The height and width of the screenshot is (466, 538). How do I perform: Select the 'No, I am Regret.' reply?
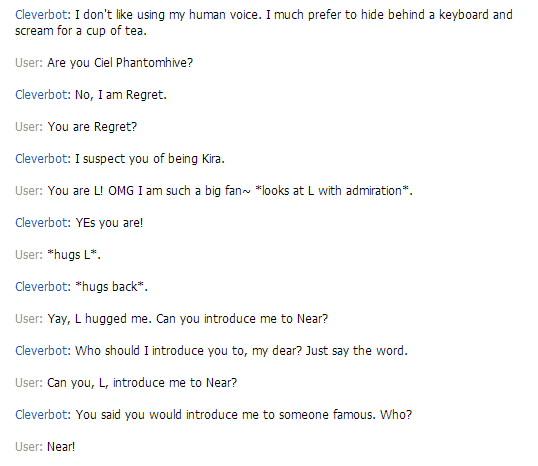coord(121,95)
